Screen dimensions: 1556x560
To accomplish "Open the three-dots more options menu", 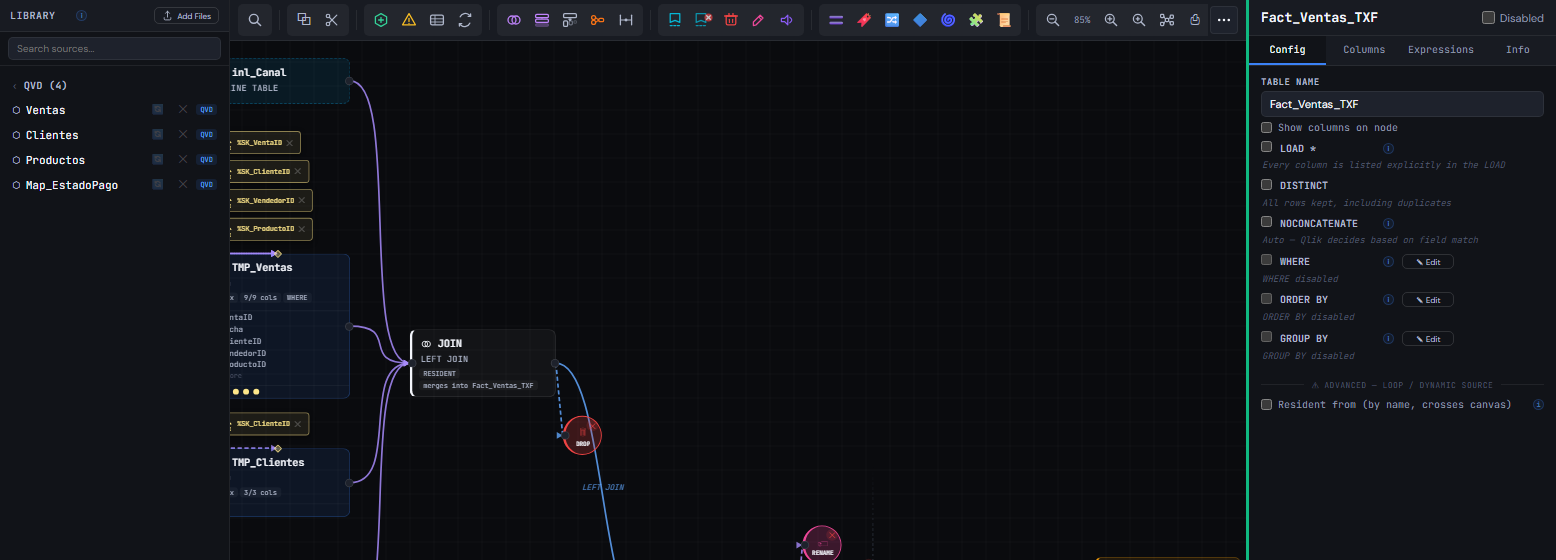I will [x=1224, y=20].
